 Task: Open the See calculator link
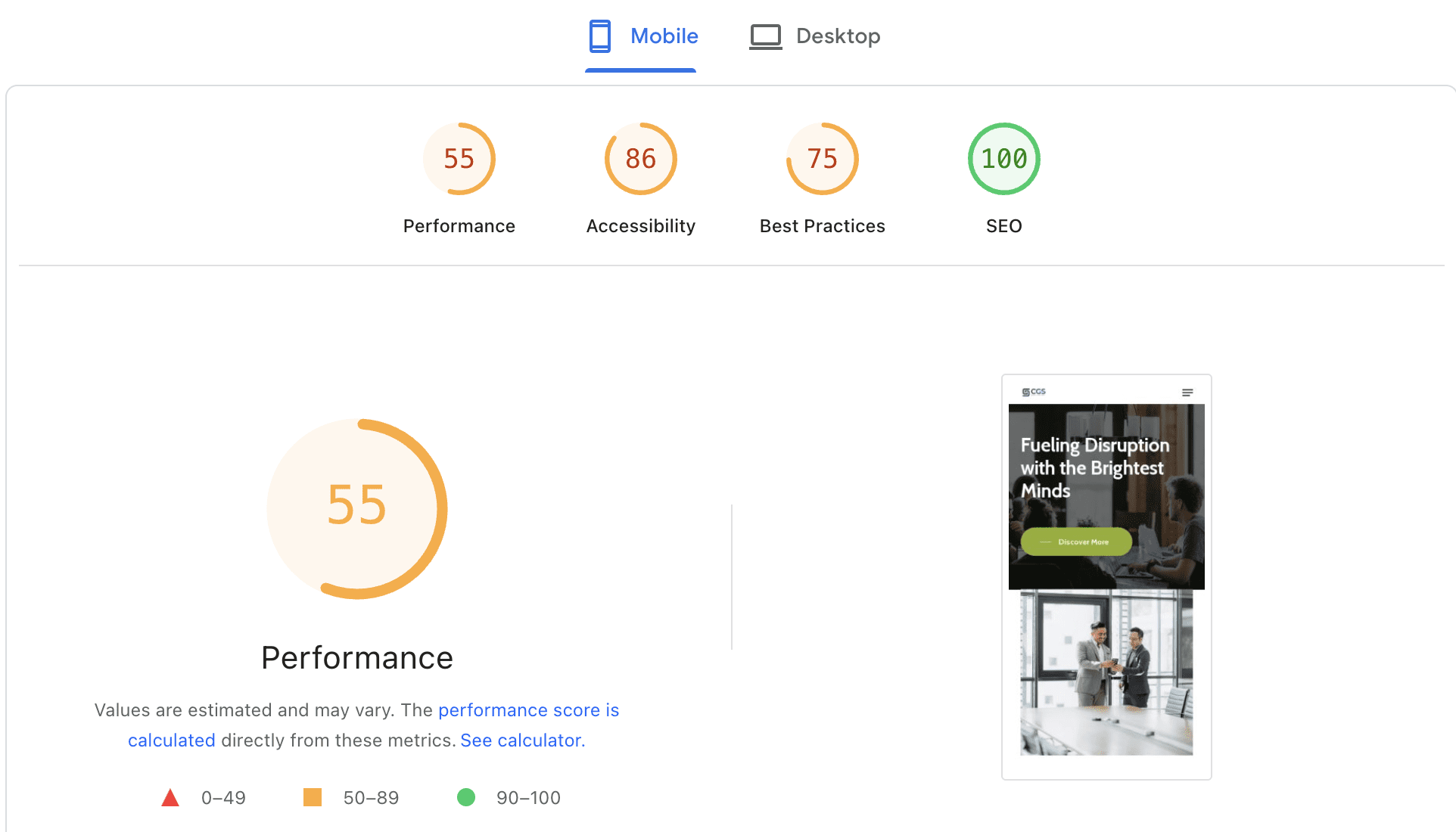[522, 740]
